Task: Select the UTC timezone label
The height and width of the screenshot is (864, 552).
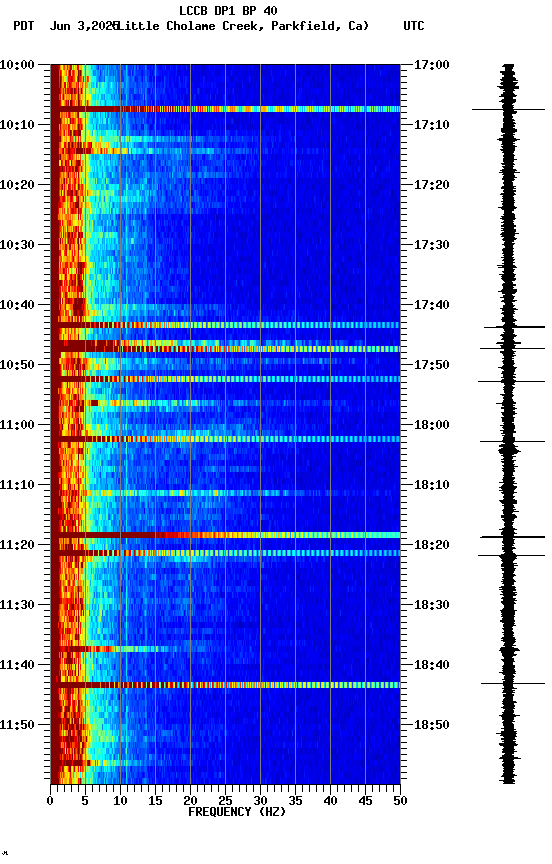Action: (414, 26)
